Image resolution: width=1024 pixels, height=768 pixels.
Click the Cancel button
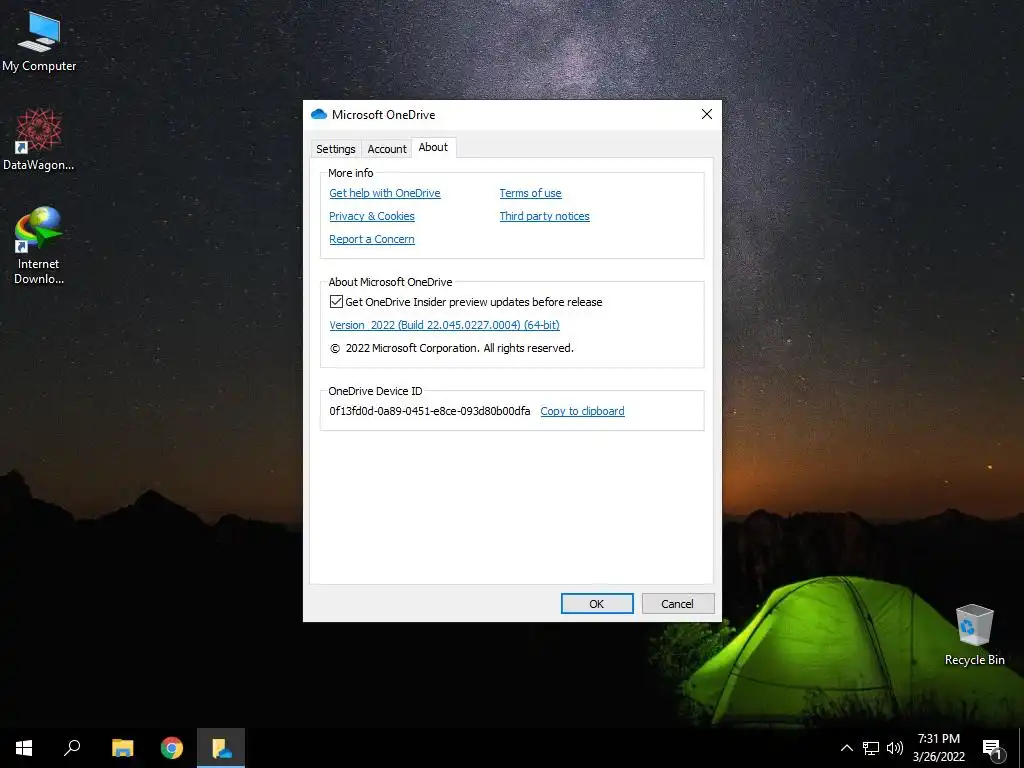[677, 603]
